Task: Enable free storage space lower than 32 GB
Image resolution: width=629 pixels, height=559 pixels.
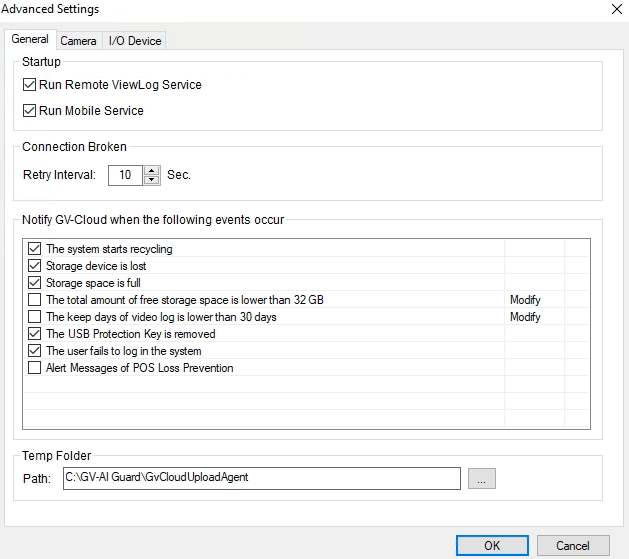Action: tap(36, 300)
